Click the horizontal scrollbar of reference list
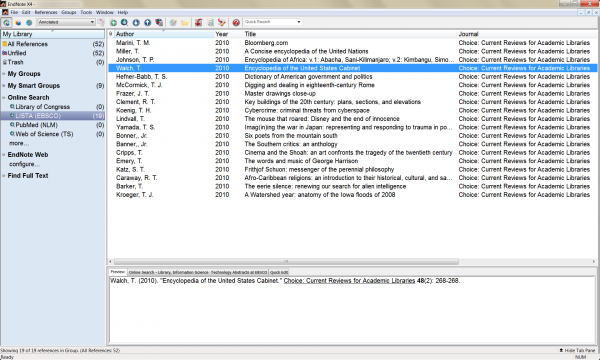 [286, 262]
